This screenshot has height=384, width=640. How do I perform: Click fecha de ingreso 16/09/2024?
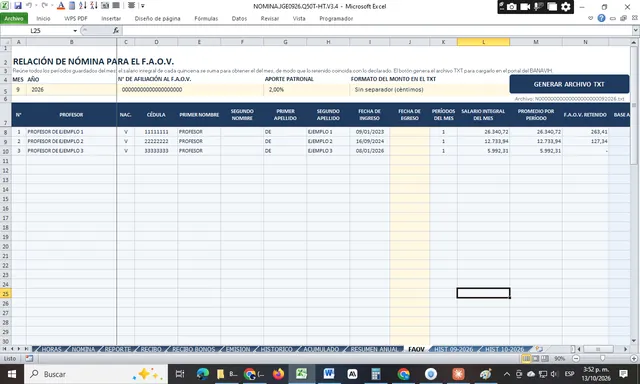point(369,141)
